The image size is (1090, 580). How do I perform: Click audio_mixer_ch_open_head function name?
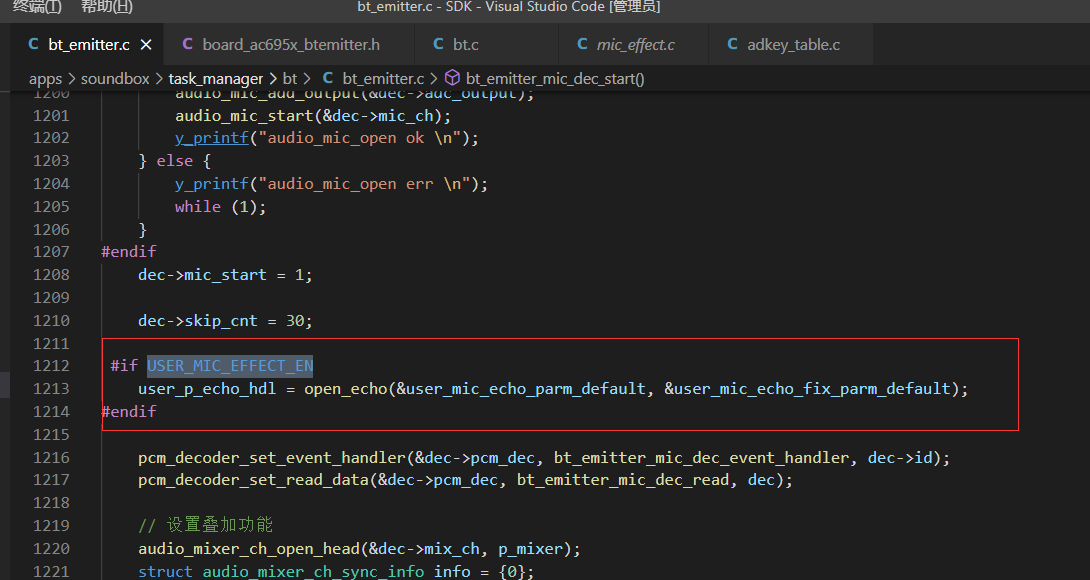(249, 549)
